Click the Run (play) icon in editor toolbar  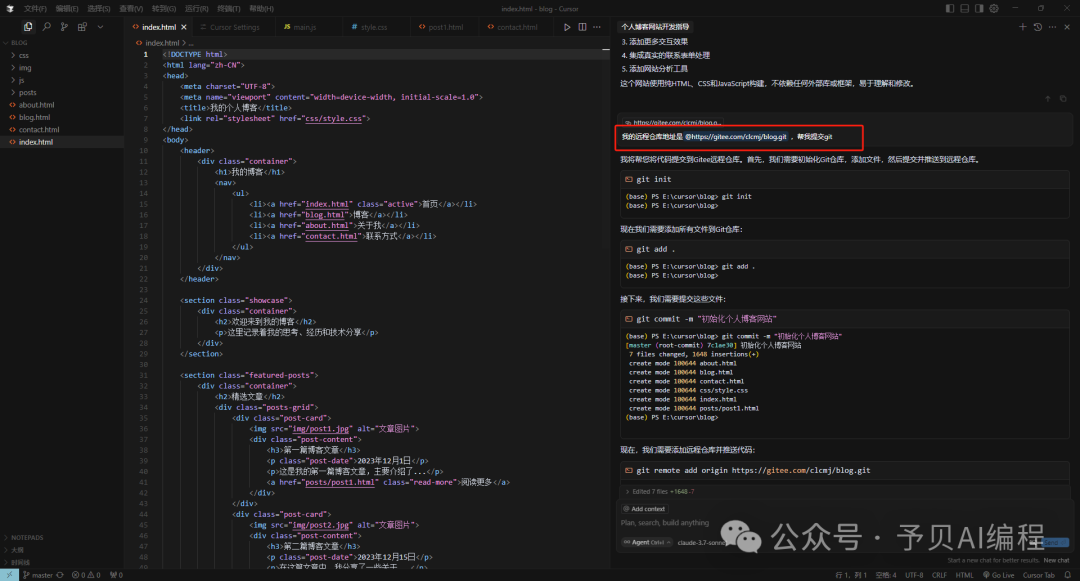567,27
